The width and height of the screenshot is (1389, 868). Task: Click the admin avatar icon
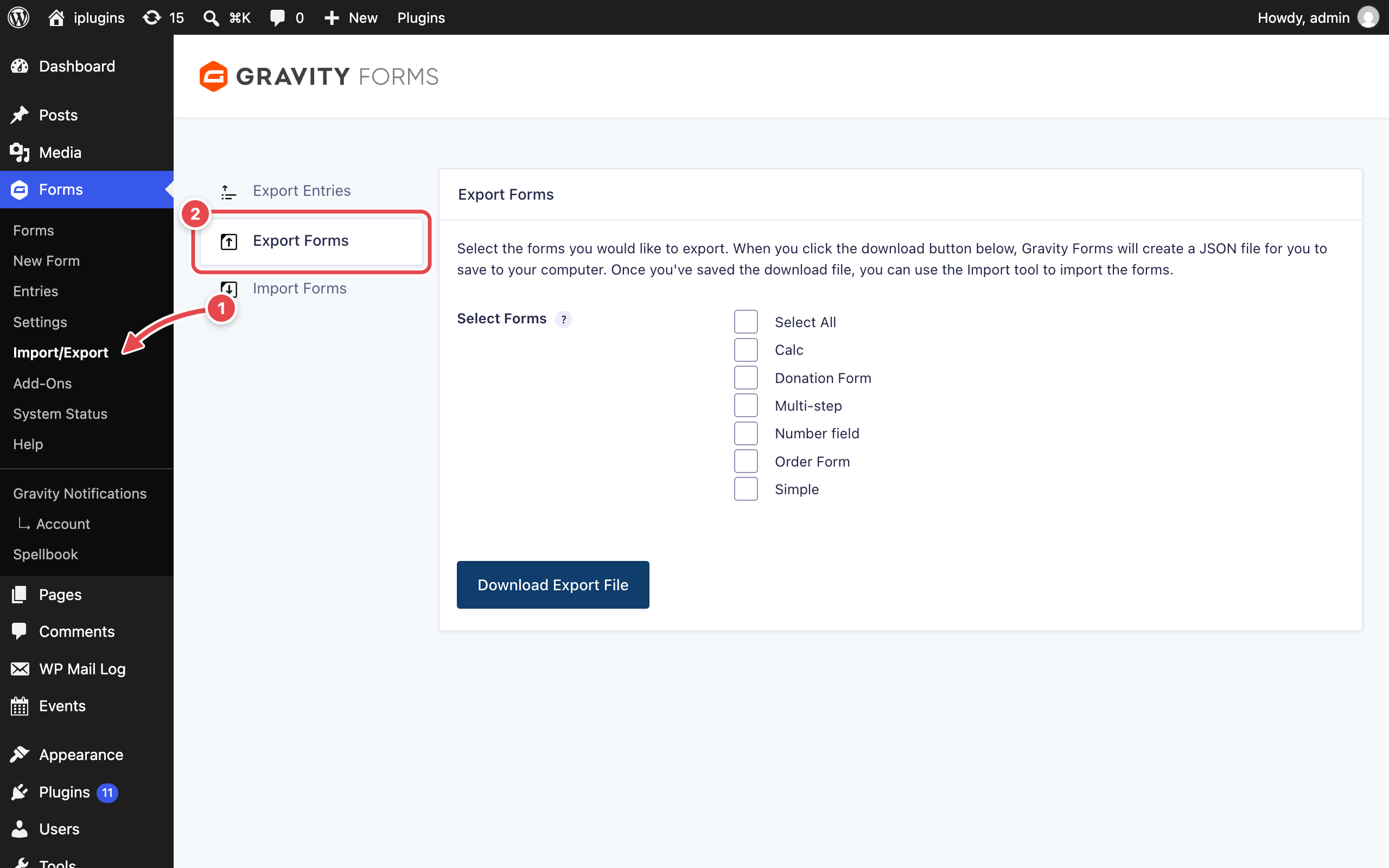pyautogui.click(x=1368, y=17)
